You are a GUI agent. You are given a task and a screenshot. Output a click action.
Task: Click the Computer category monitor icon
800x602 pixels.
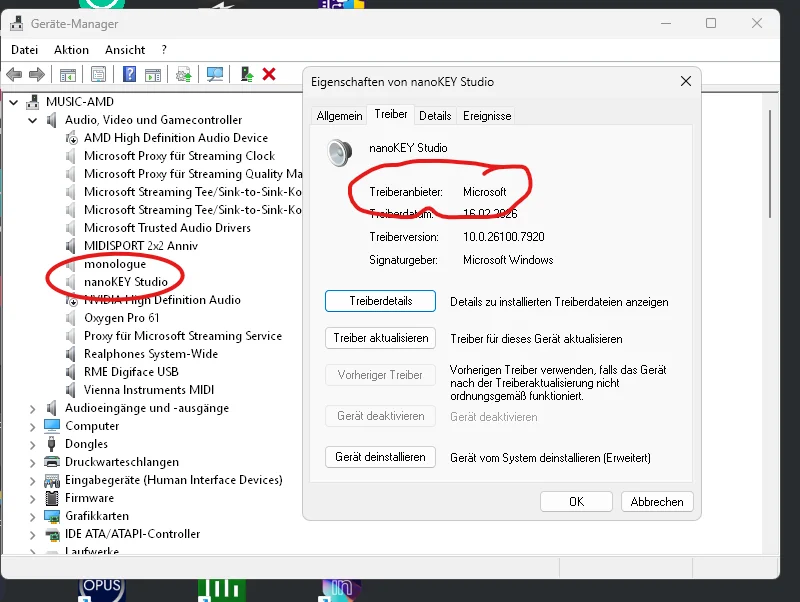pyautogui.click(x=52, y=425)
